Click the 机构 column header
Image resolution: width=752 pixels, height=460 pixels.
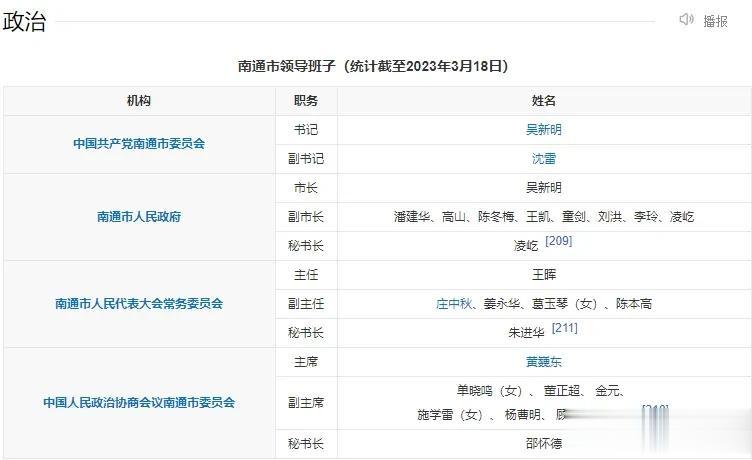coord(139,101)
